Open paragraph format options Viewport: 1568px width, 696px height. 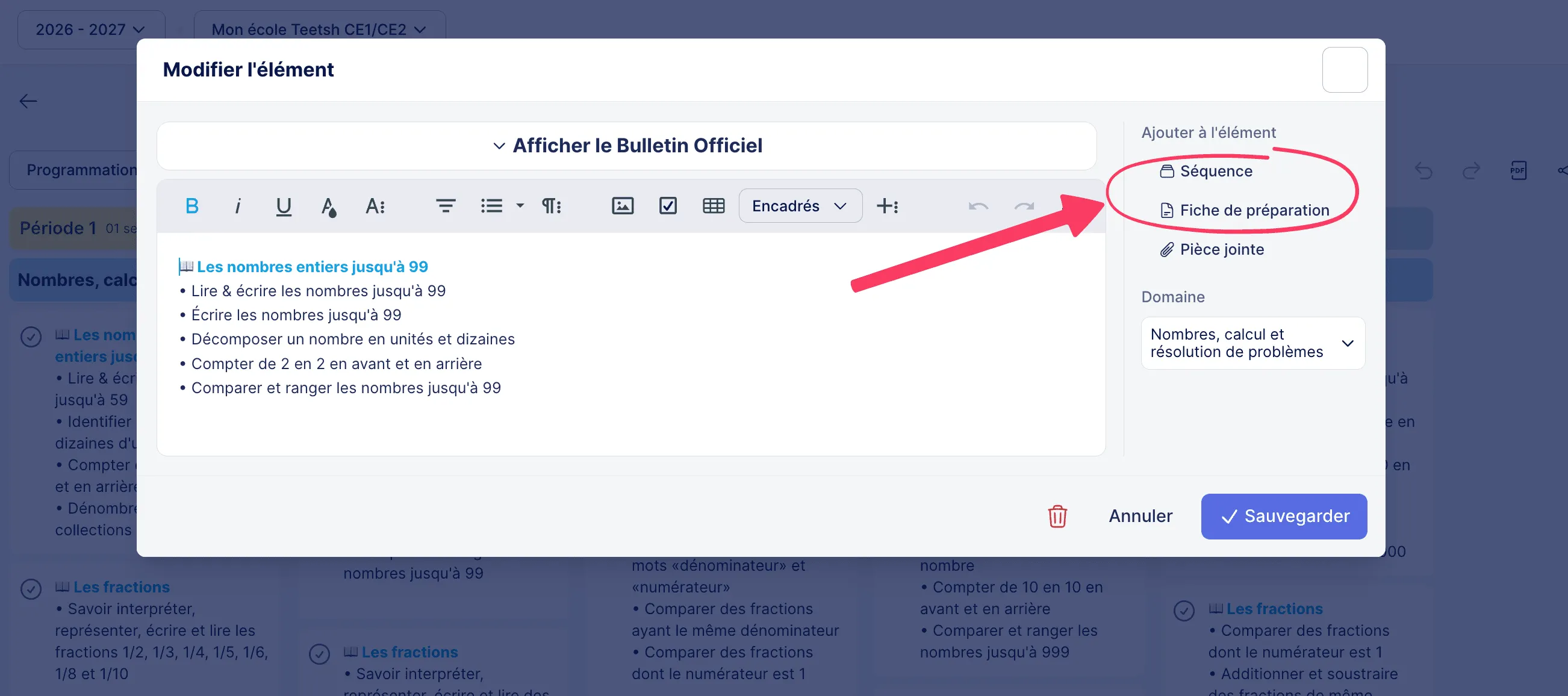pyautogui.click(x=552, y=207)
